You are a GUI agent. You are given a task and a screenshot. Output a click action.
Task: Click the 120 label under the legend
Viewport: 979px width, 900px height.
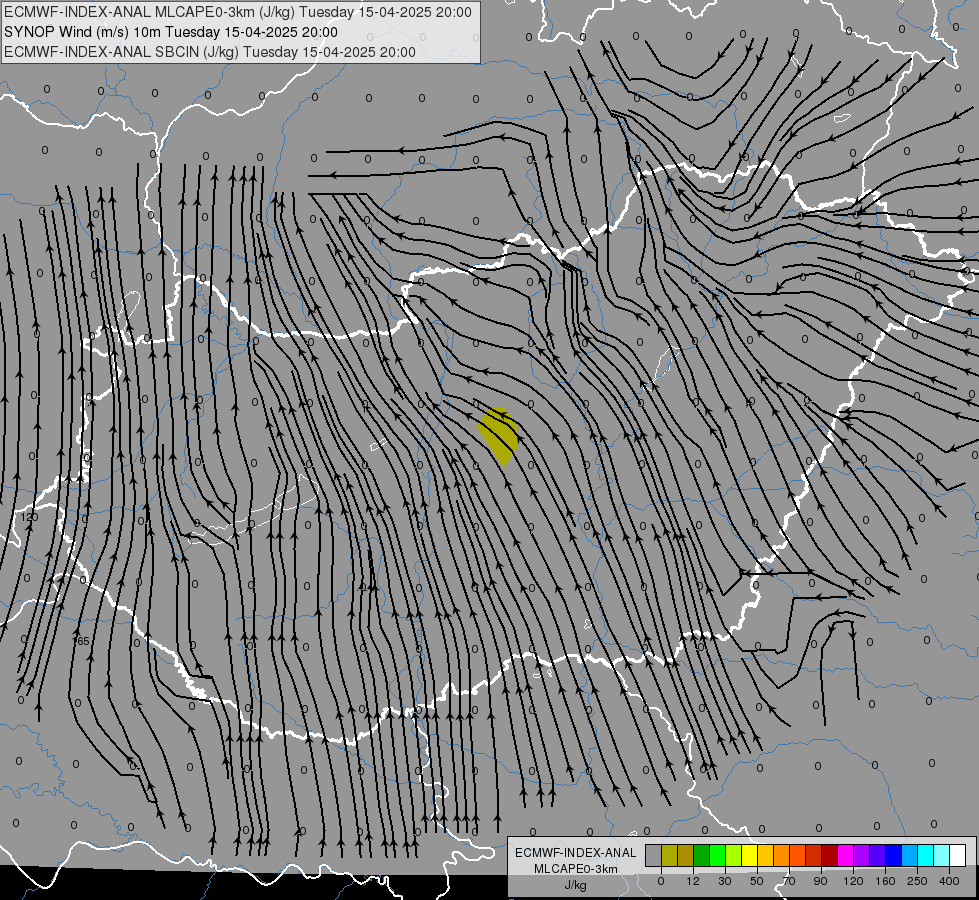(854, 881)
